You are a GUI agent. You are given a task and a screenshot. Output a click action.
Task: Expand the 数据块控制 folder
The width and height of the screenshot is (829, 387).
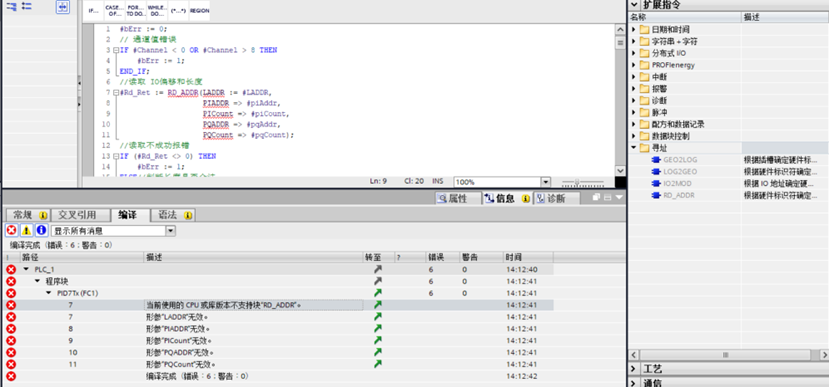pos(634,136)
